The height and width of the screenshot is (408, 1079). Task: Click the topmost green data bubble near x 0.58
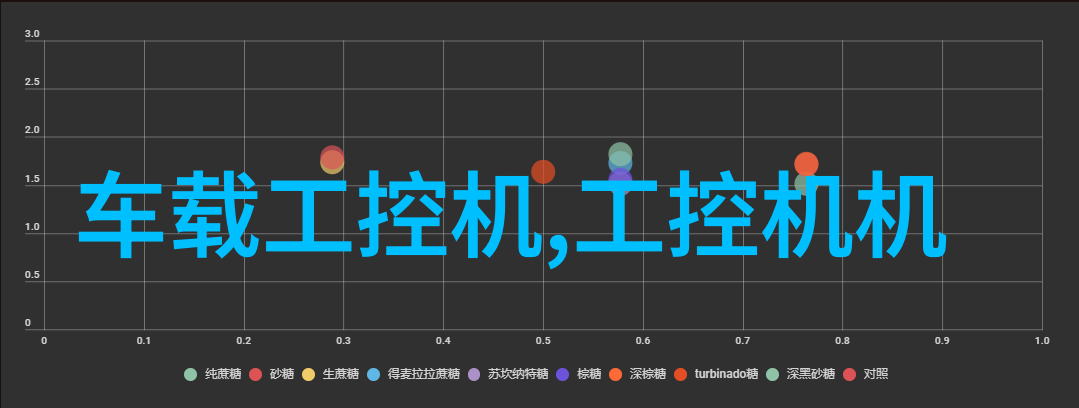pos(620,154)
